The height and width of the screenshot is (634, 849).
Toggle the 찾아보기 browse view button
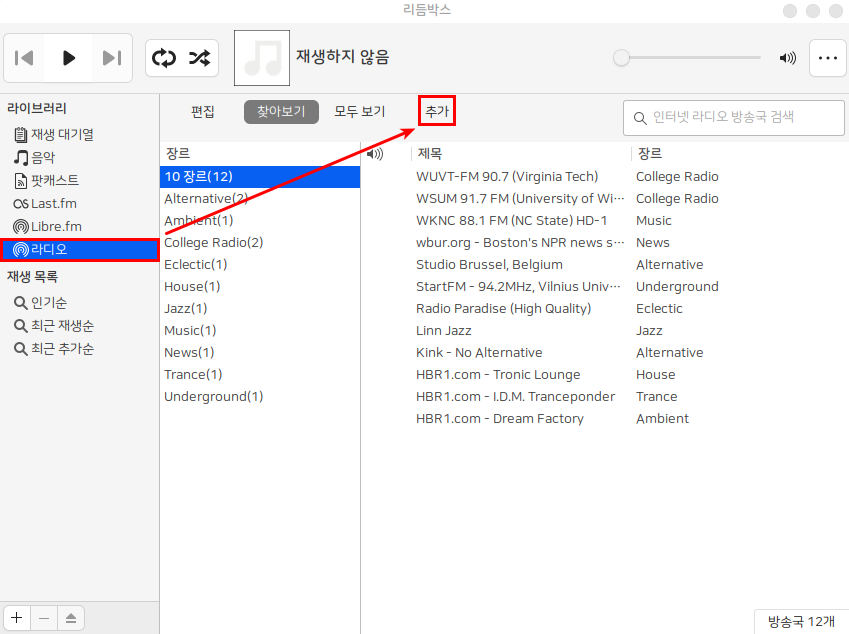281,111
